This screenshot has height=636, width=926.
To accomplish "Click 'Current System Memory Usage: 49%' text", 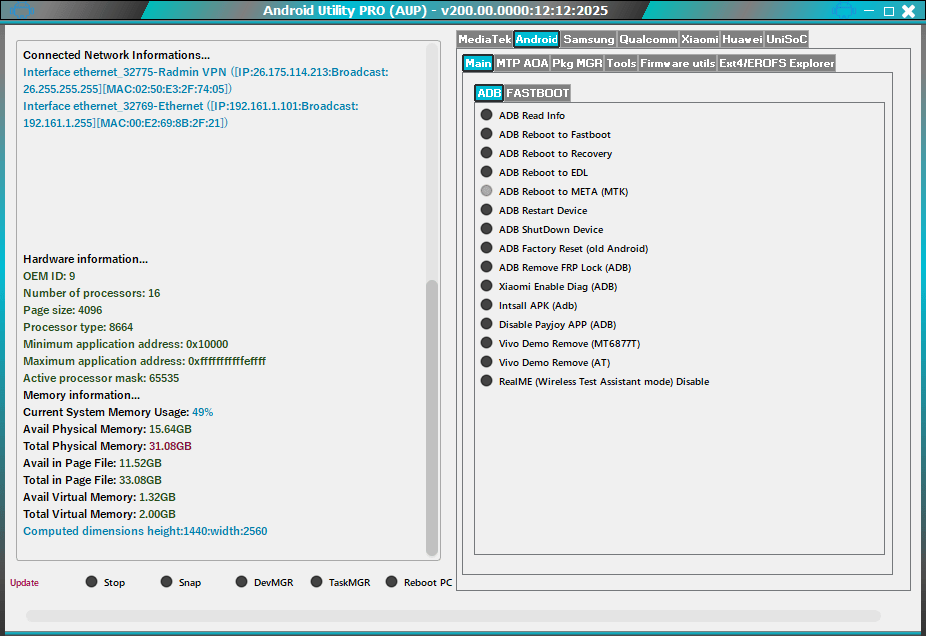I will coord(118,412).
